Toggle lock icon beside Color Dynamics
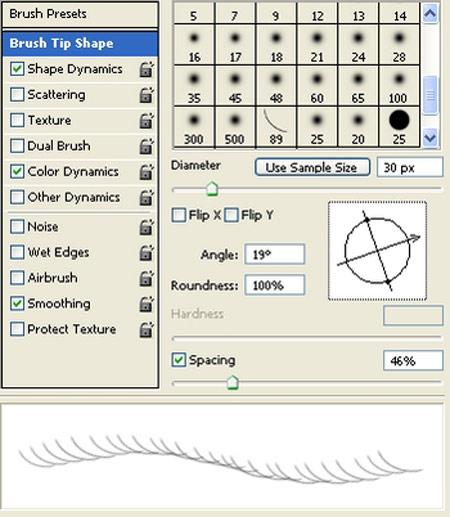 coord(146,172)
